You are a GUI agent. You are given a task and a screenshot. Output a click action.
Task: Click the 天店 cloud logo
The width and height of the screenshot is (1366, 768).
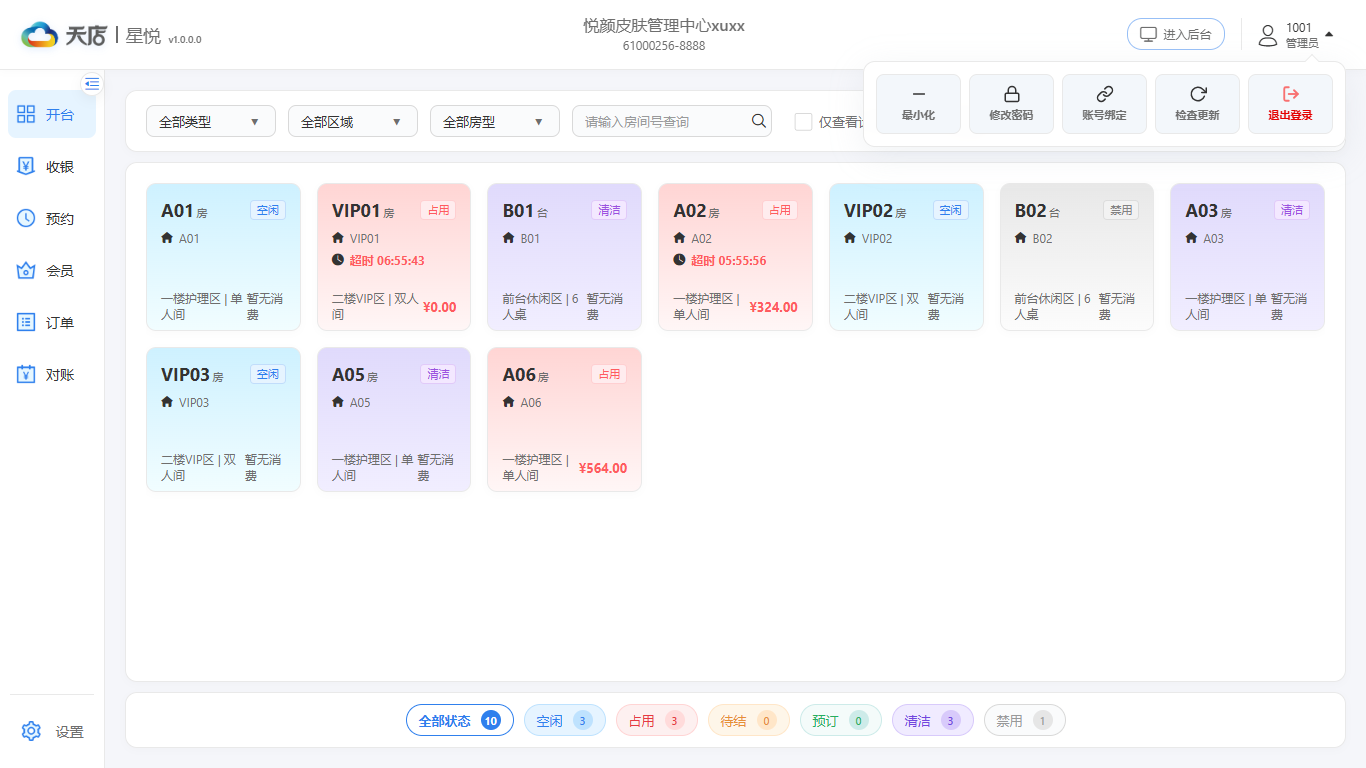40,35
